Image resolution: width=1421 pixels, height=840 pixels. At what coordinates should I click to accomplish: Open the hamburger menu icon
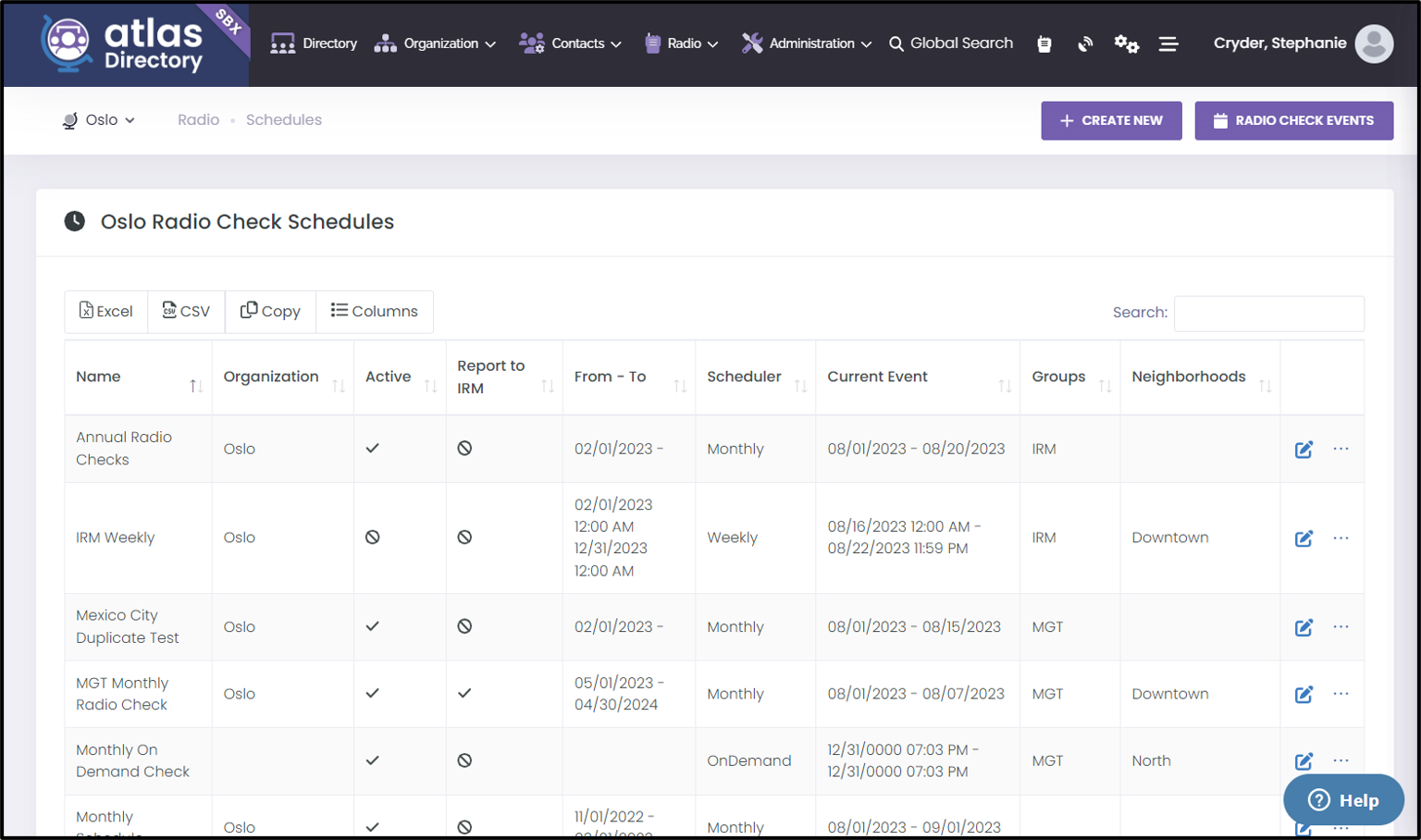[1168, 43]
